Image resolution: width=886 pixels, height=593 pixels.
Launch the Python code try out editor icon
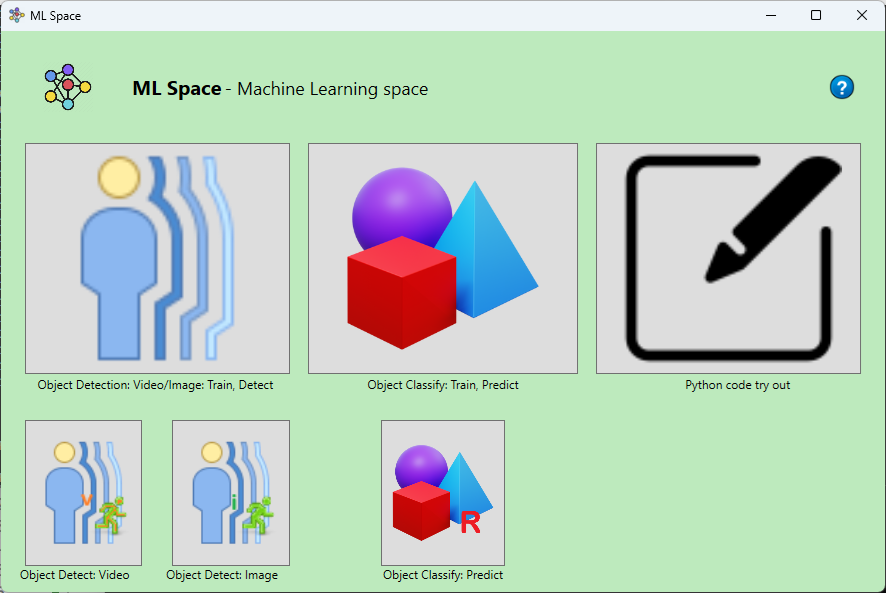tap(728, 258)
